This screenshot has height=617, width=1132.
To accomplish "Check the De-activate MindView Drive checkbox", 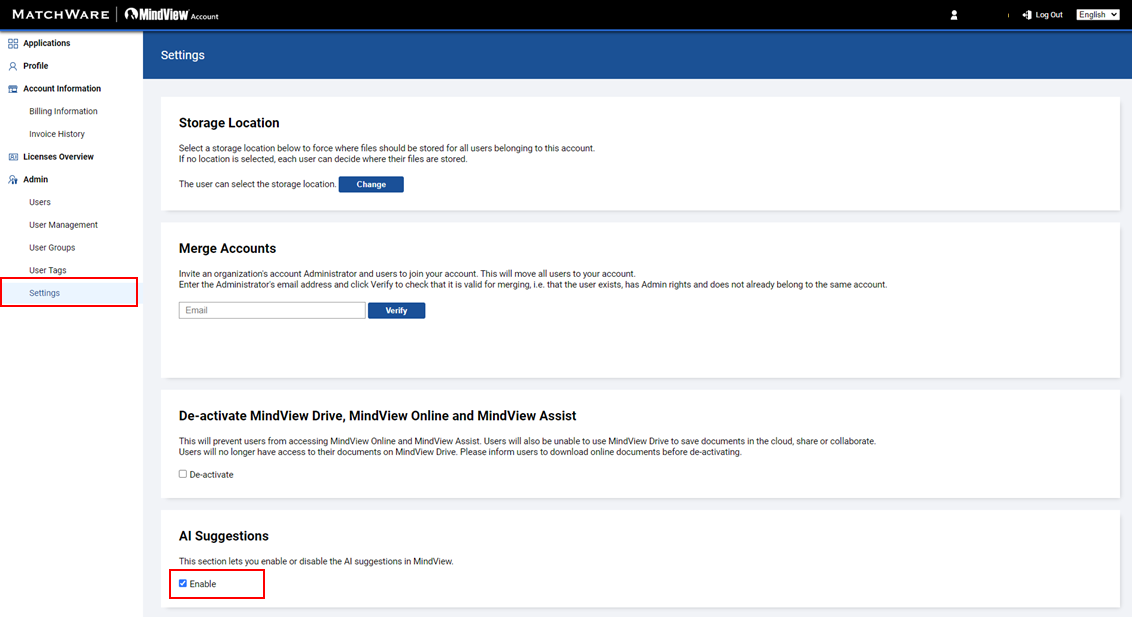I will [x=182, y=473].
